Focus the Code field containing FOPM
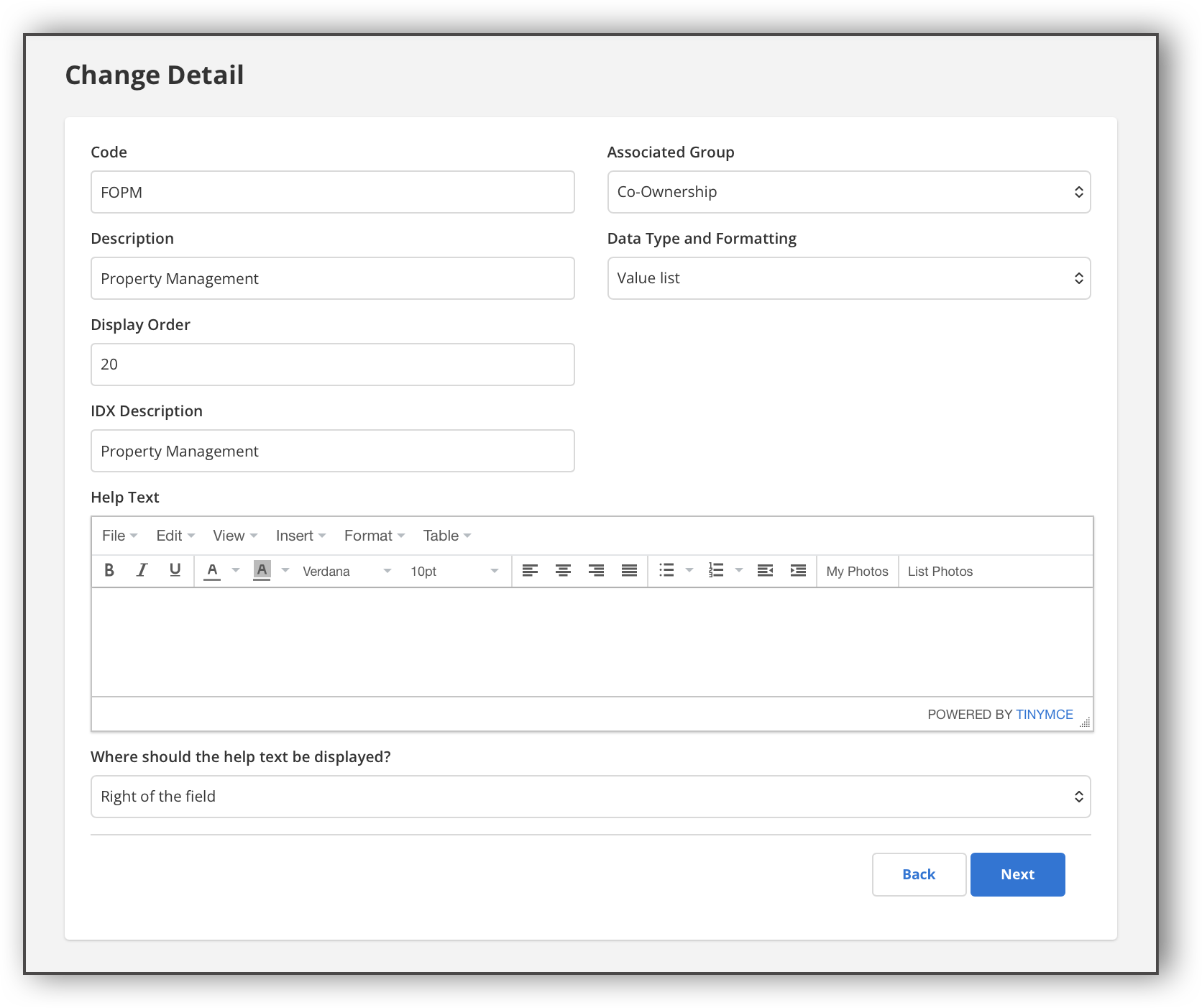The width and height of the screenshot is (1202, 1008). point(333,192)
